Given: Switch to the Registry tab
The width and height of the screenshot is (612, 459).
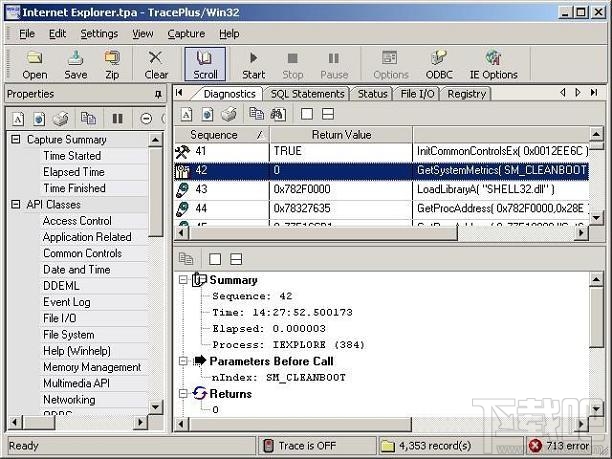Looking at the screenshot, I should pos(466,94).
